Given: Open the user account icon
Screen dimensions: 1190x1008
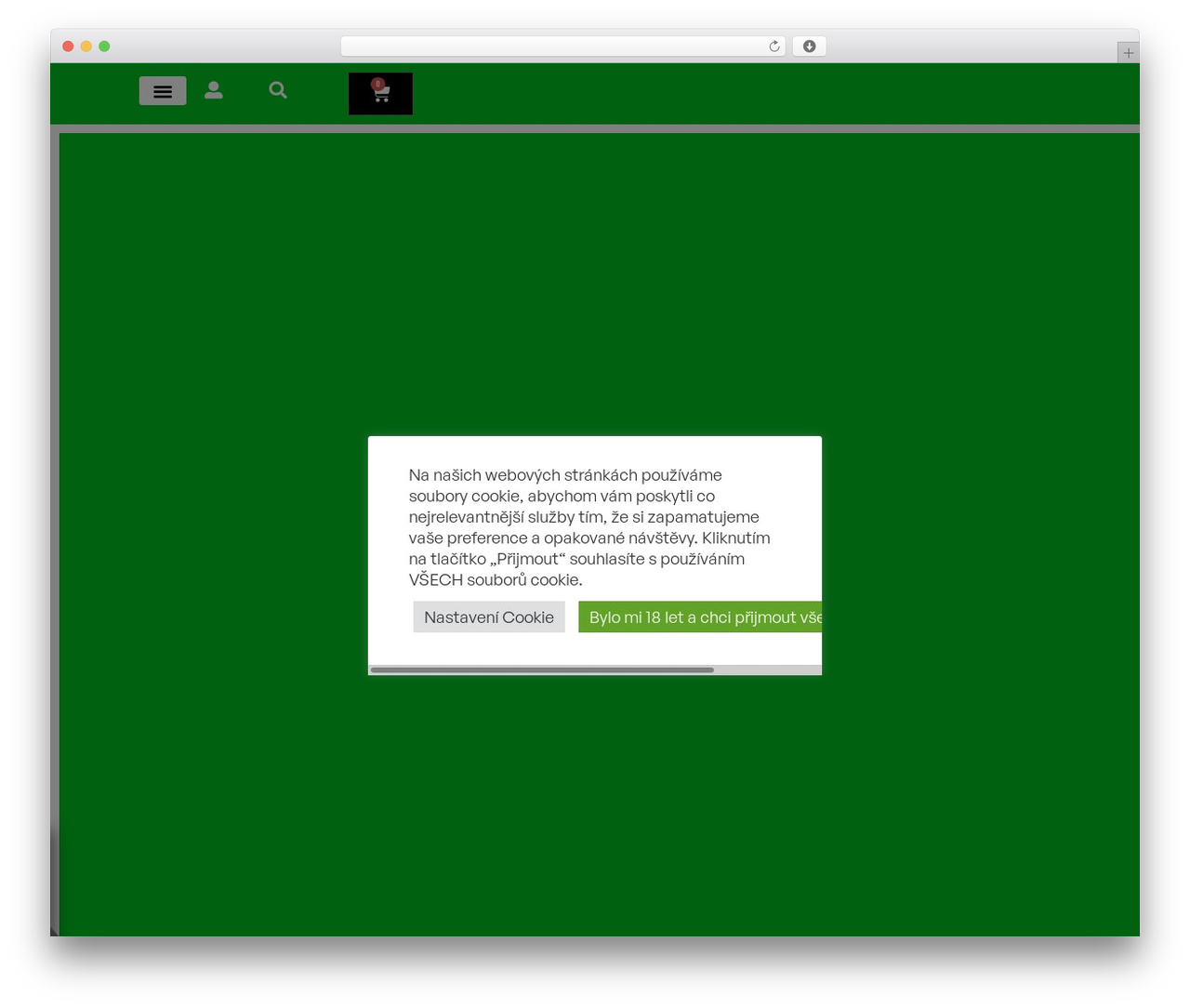Looking at the screenshot, I should click(214, 90).
